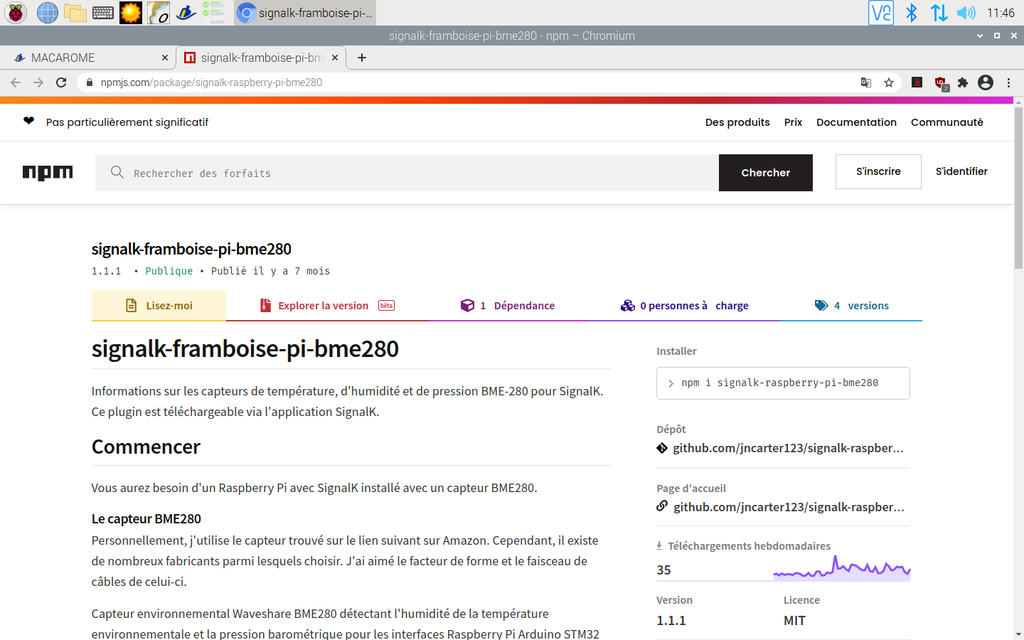Viewport: 1024px width, 640px height.
Task: Click the Commencer section heading
Action: point(146,447)
